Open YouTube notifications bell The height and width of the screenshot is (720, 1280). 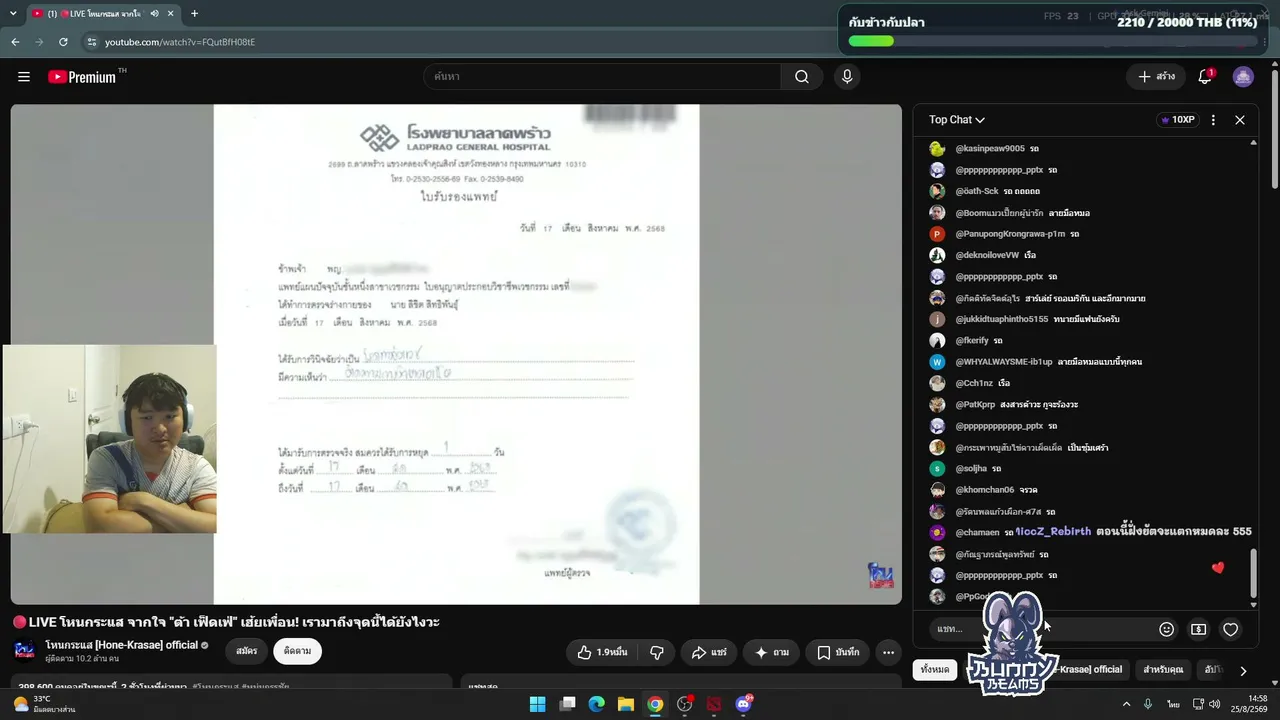coord(1205,77)
